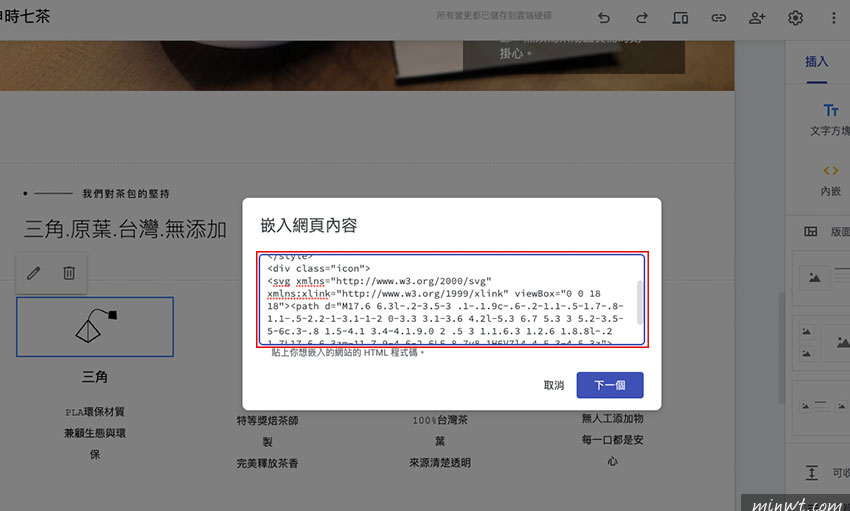The width and height of the screenshot is (850, 511).
Task: Open layouts section icon
Action: coord(810,231)
